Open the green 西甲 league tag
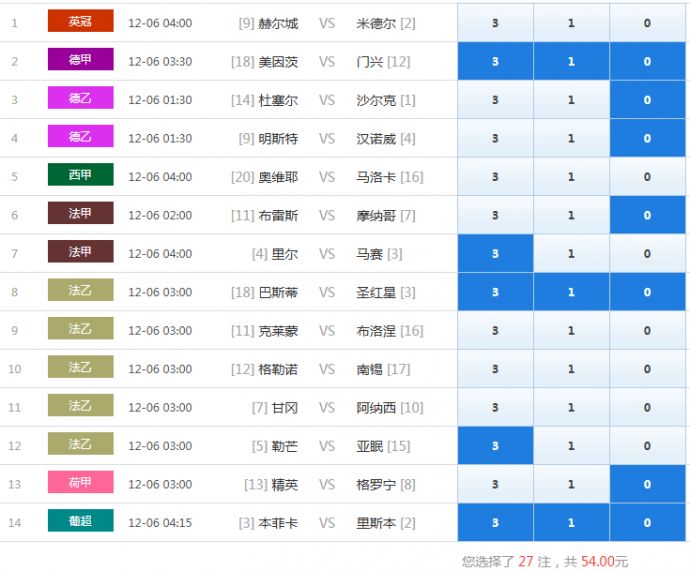The image size is (690, 571). (x=80, y=175)
